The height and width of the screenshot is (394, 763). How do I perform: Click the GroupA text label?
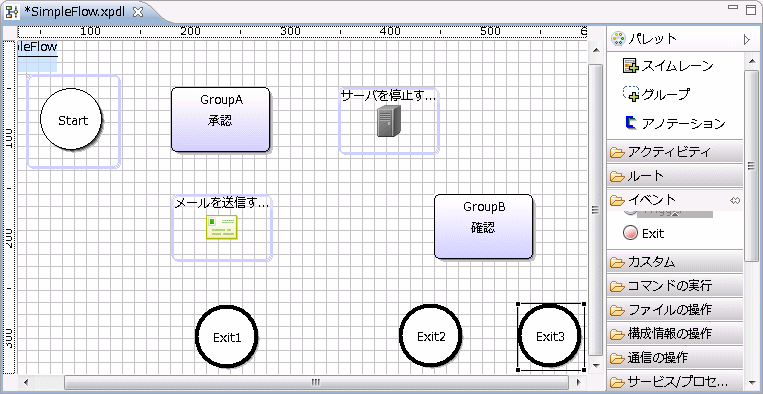coord(221,100)
